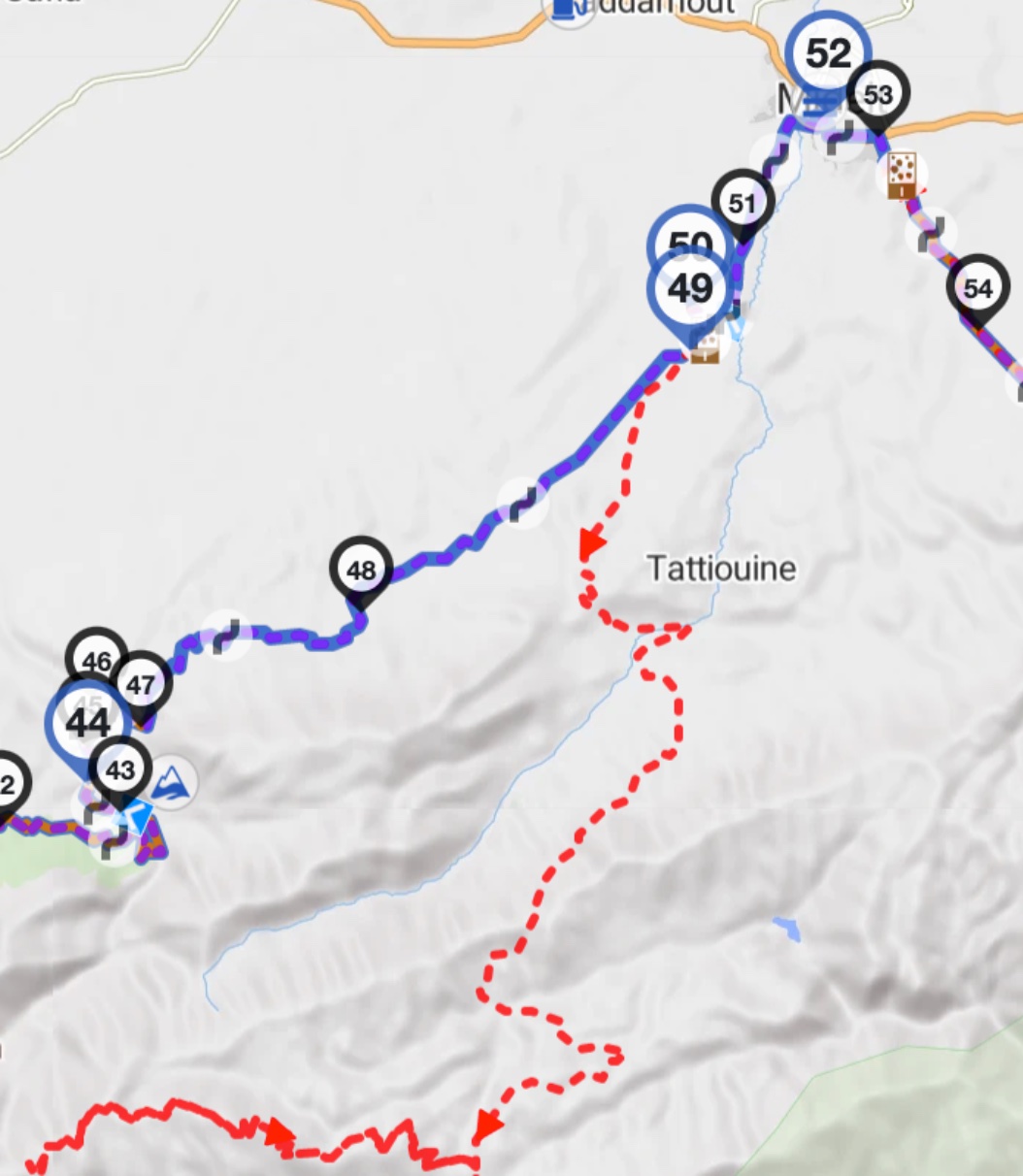Click waypoint pin 46

[96, 662]
